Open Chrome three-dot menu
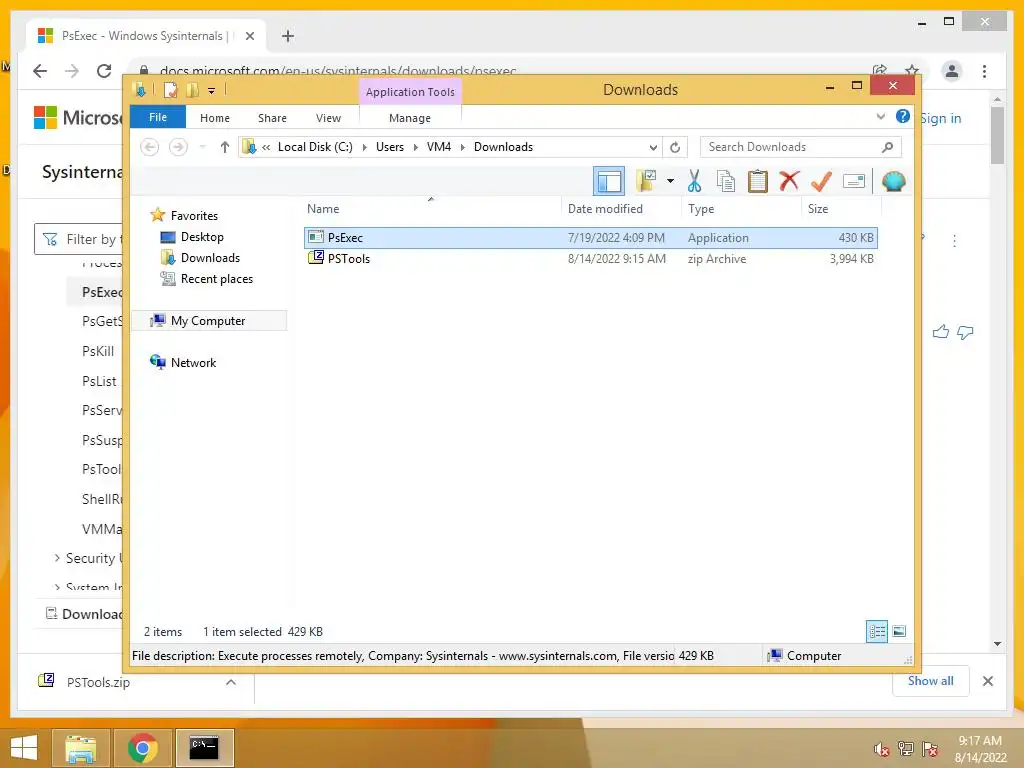This screenshot has height=768, width=1024. point(984,71)
